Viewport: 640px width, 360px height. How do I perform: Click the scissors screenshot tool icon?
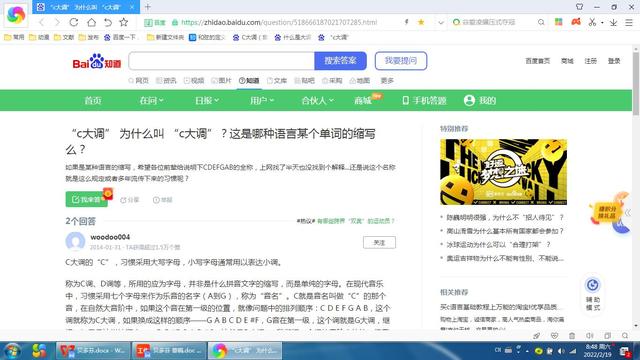tap(592, 22)
